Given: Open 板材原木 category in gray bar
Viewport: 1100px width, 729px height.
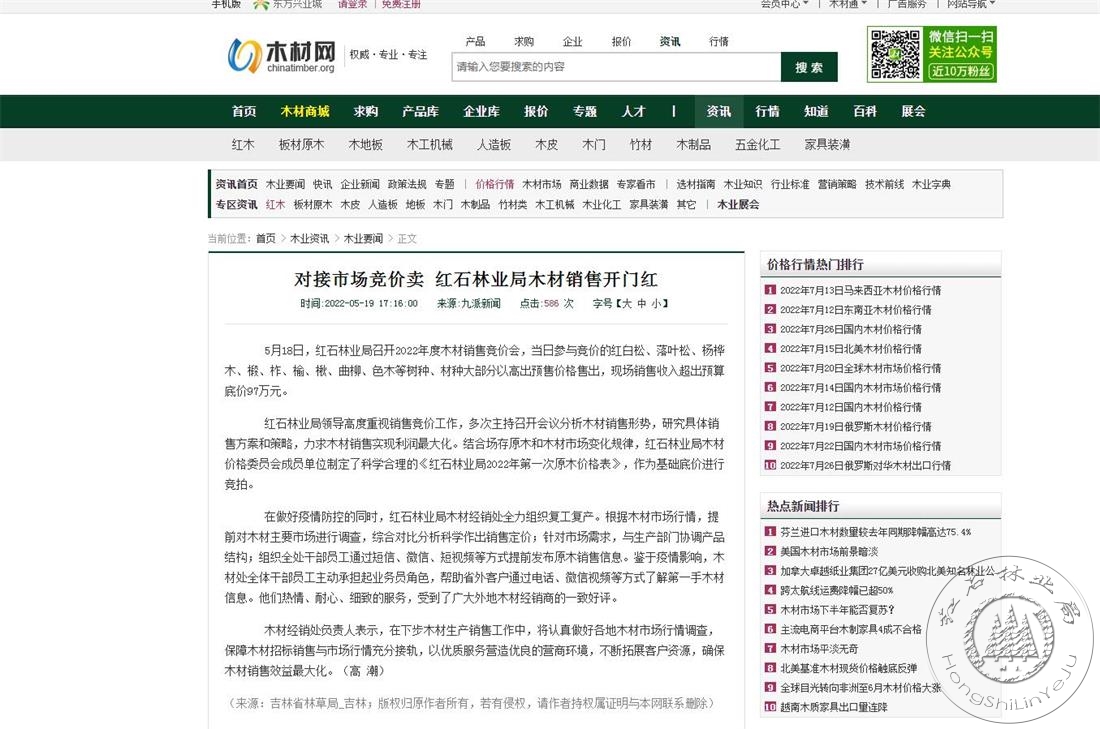Looking at the screenshot, I should point(301,145).
